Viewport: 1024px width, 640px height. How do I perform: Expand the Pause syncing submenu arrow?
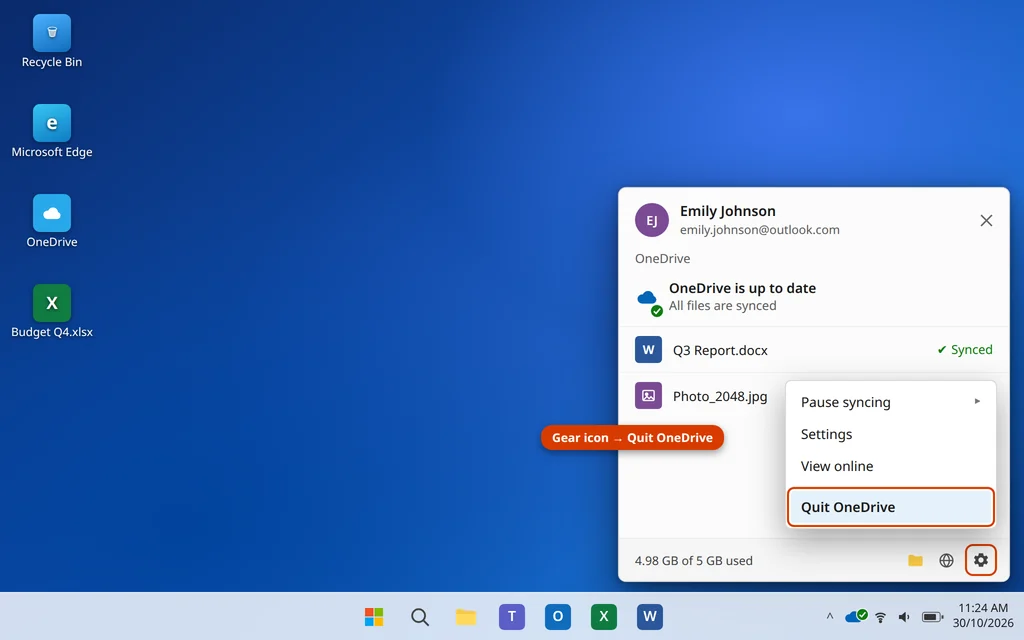click(977, 401)
